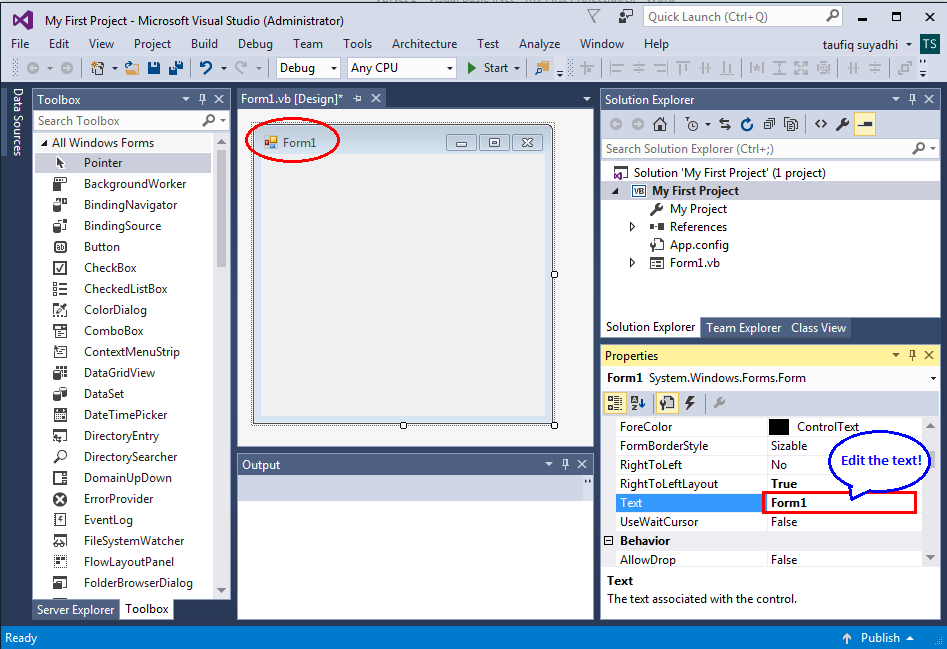Screen dimensions: 947x649
Task: Toggle auto-hide pin on Toolbox panel
Action: coord(202,99)
